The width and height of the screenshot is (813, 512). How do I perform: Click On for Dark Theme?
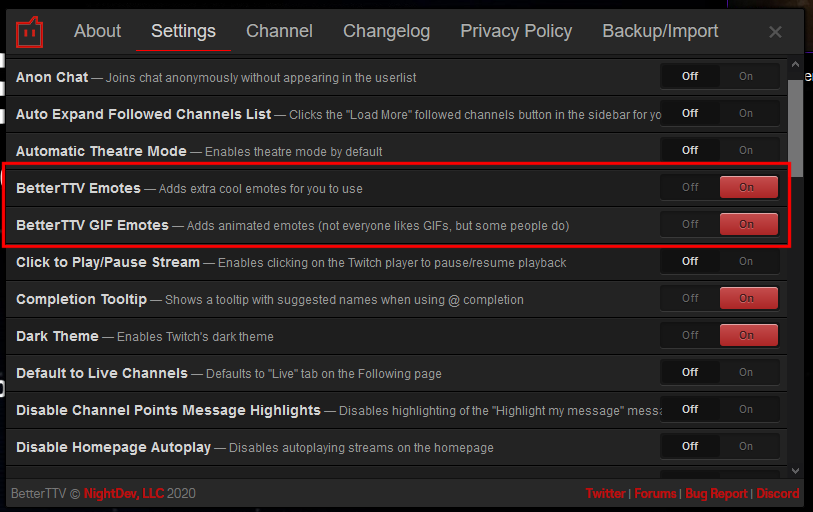click(749, 335)
